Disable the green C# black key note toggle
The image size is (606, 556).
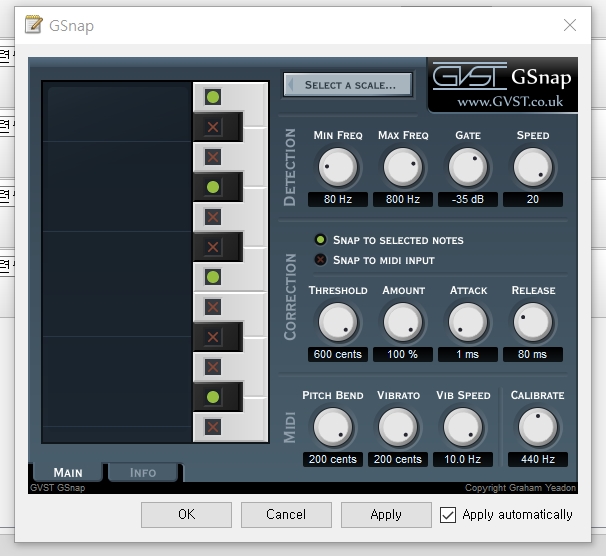213,397
